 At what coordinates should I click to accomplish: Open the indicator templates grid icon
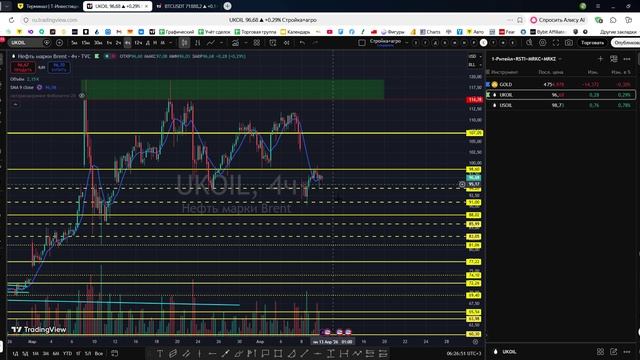coord(257,43)
